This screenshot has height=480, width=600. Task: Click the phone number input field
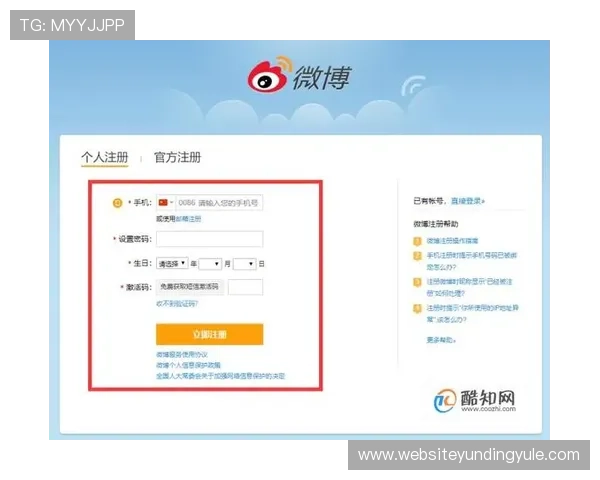click(x=219, y=202)
